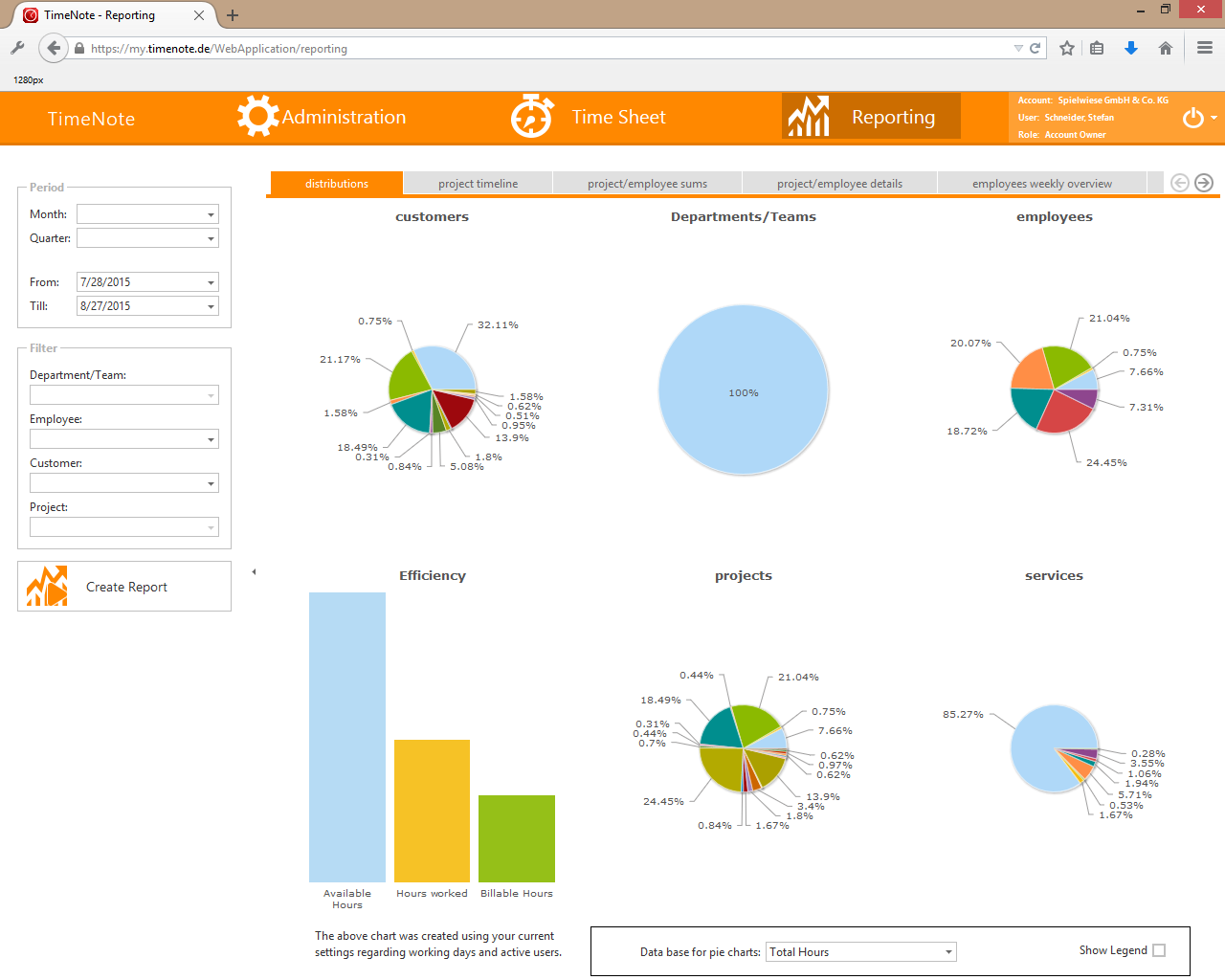The image size is (1225, 980).
Task: Click the power logout icon
Action: click(x=1192, y=118)
